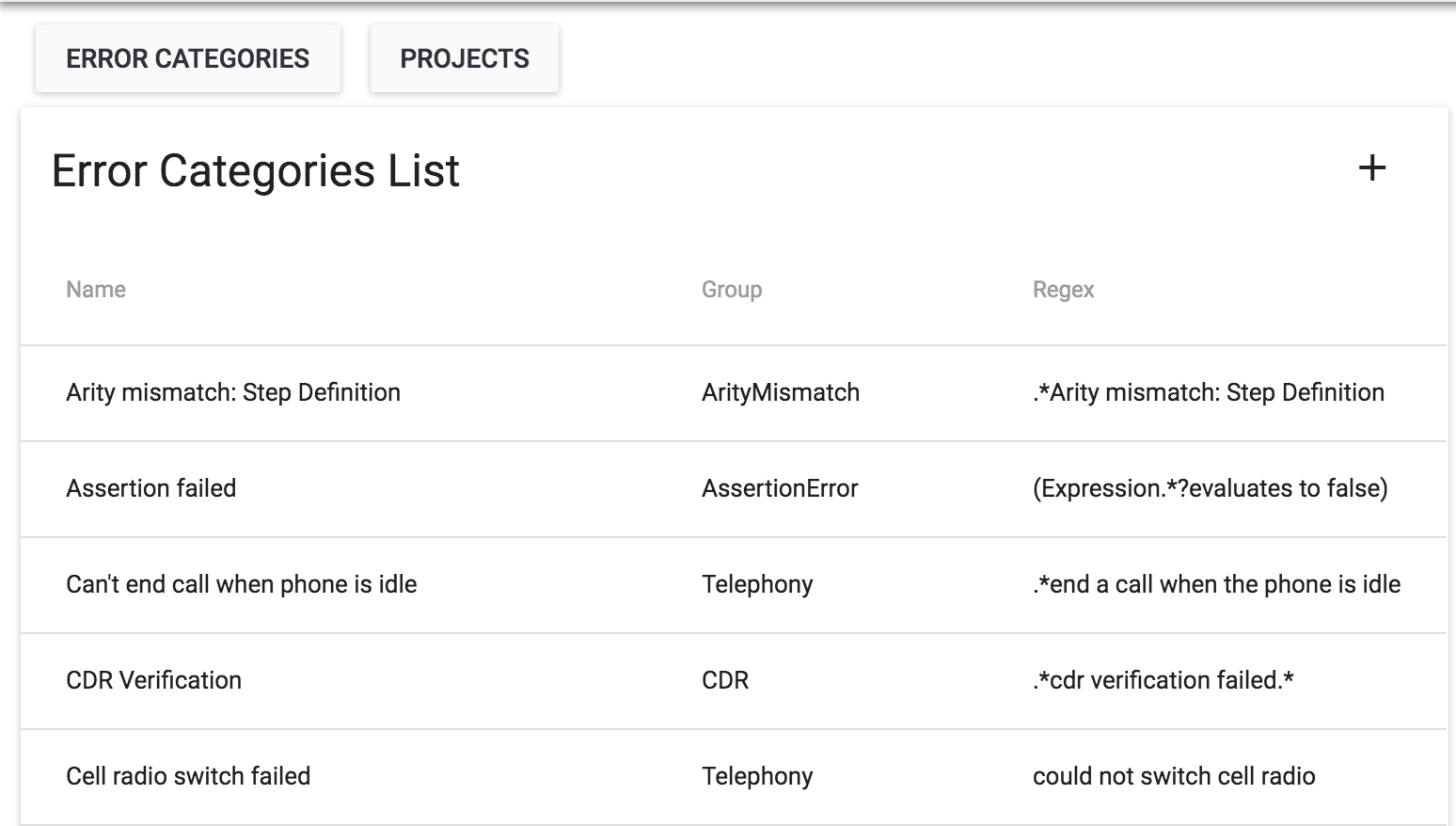Sort by the Group column header

[x=732, y=290]
